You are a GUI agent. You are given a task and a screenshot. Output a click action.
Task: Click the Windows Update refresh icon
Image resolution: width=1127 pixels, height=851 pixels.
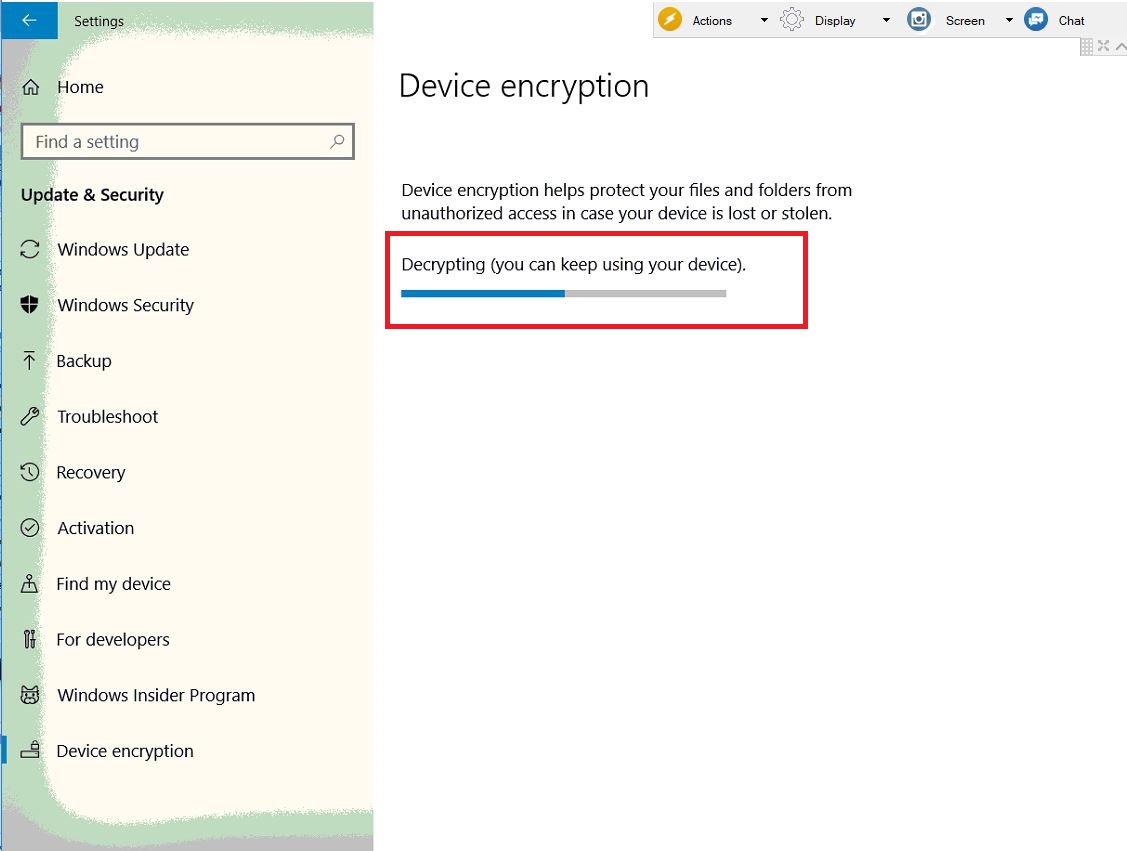(x=29, y=249)
